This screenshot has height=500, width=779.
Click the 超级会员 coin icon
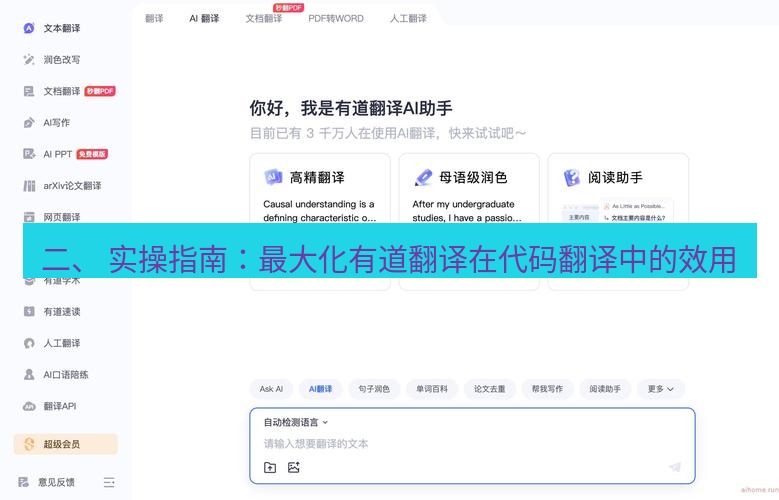[29, 444]
